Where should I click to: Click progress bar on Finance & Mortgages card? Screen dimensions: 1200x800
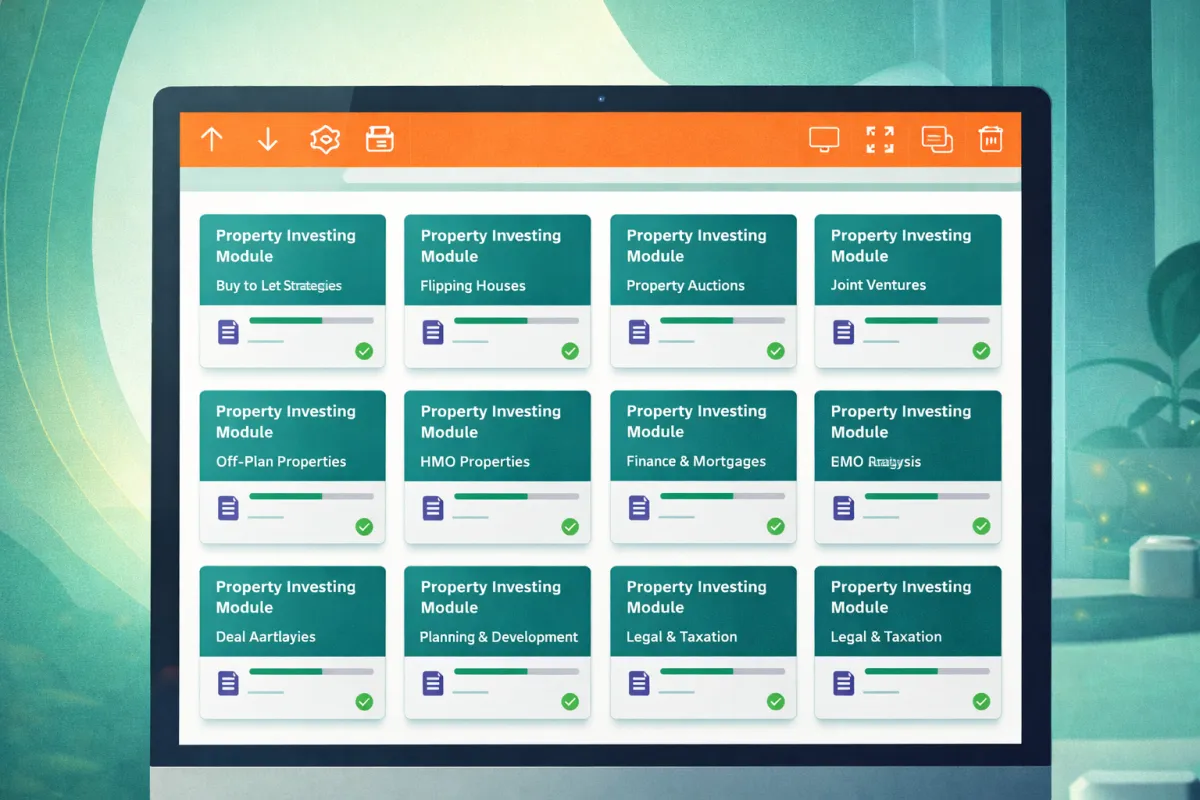pos(722,496)
